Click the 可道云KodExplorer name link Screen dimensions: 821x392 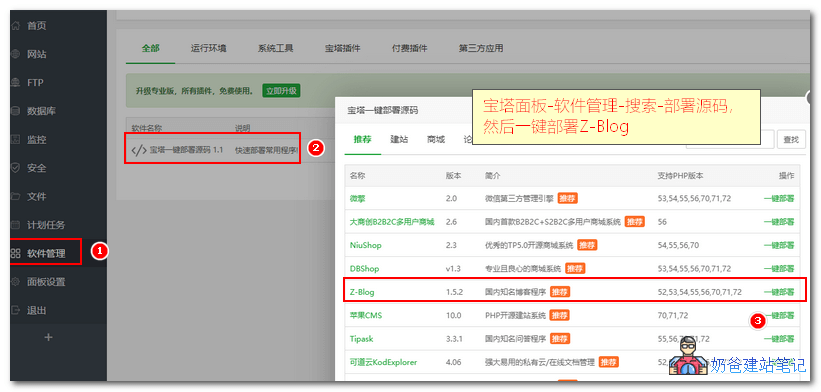point(383,362)
